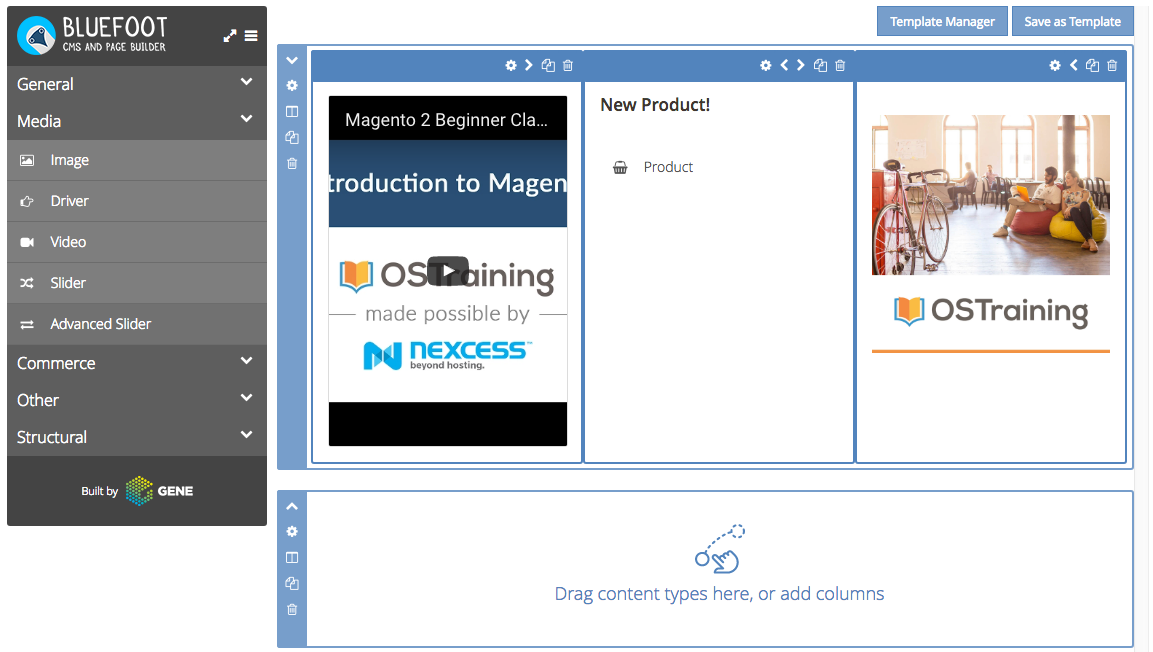This screenshot has width=1153, height=652.
Task: Open New Product column settings gear
Action: (x=765, y=65)
